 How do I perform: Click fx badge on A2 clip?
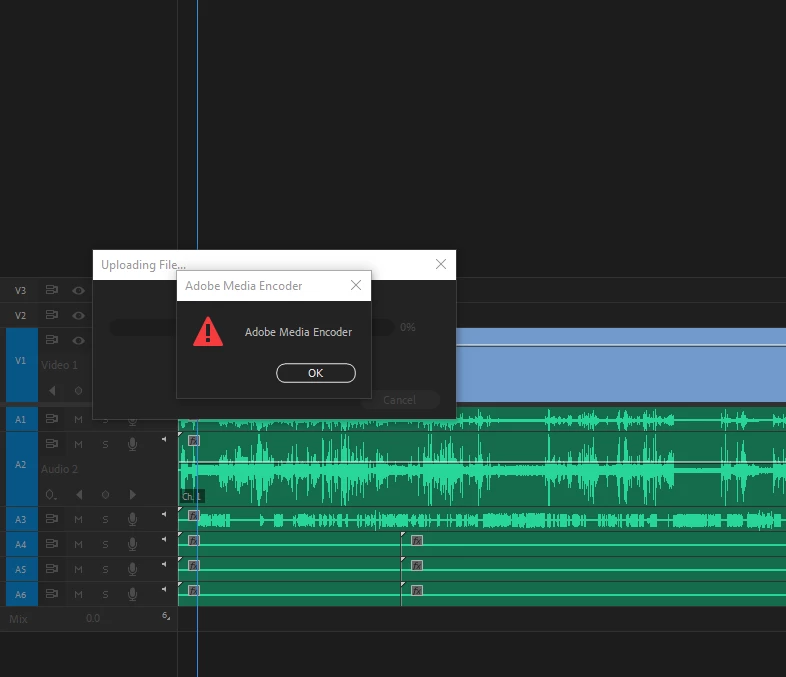click(x=194, y=440)
